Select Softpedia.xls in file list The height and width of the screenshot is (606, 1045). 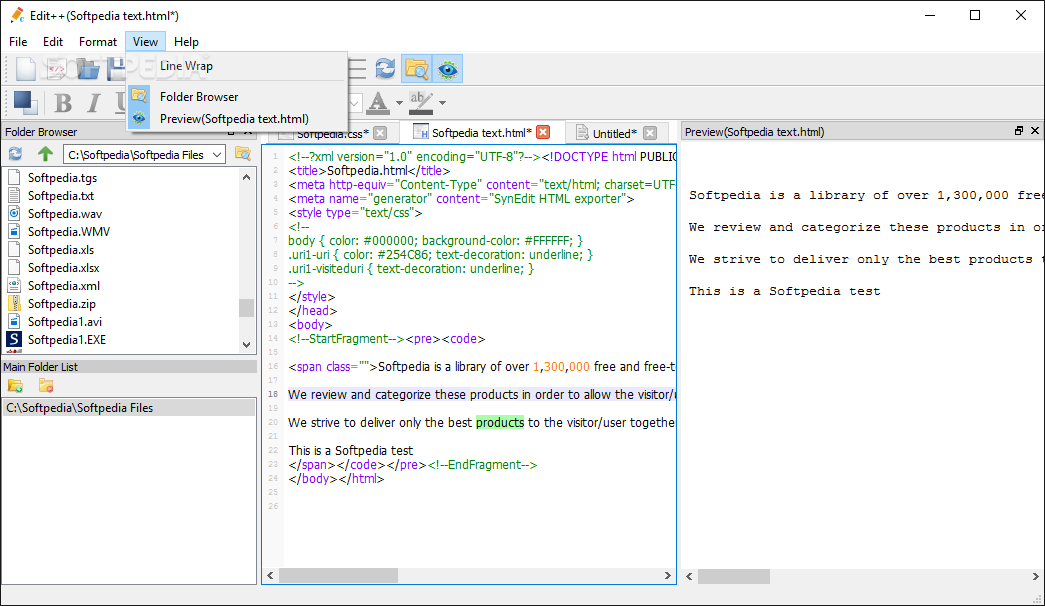click(61, 250)
